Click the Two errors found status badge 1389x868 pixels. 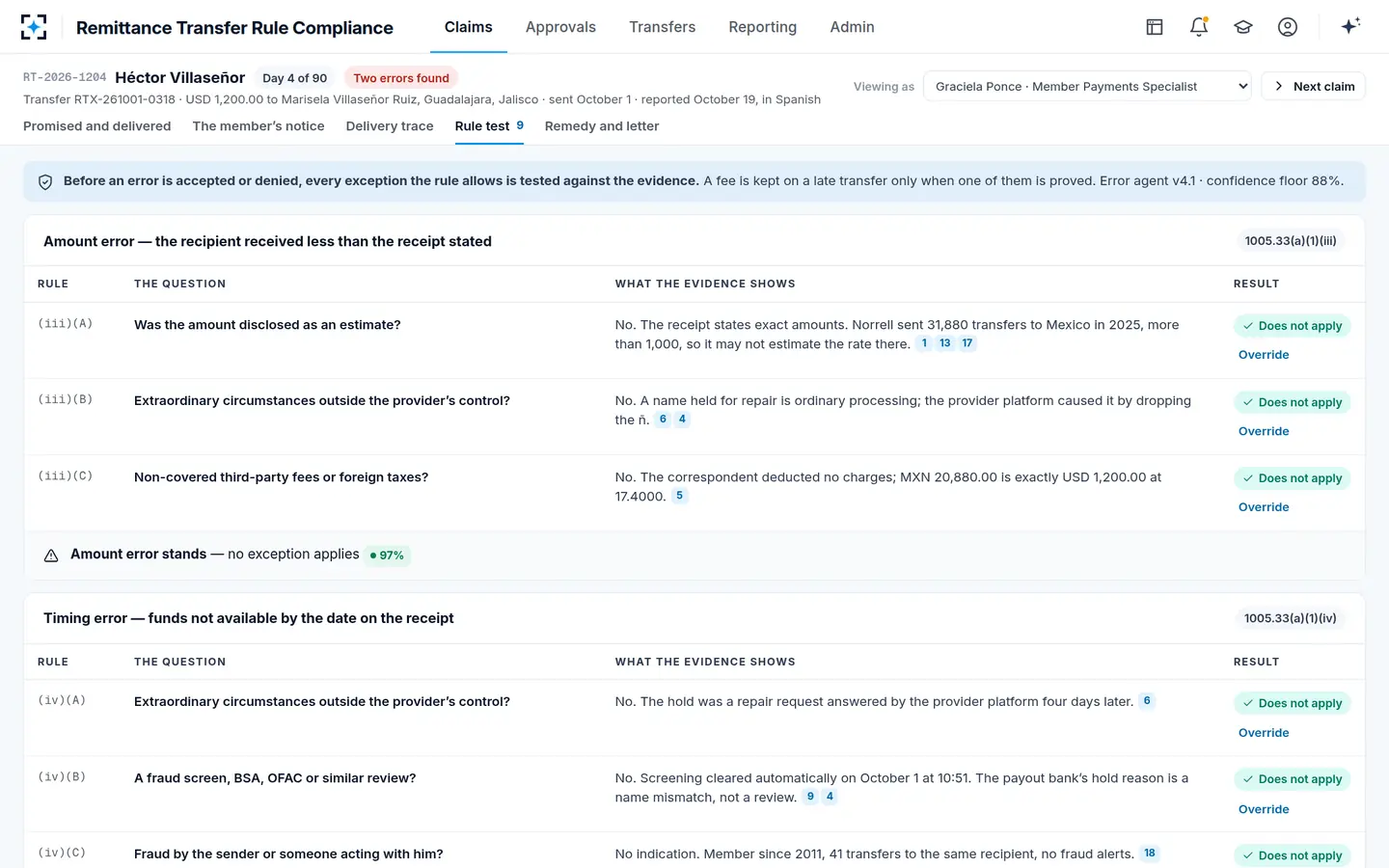tap(401, 78)
